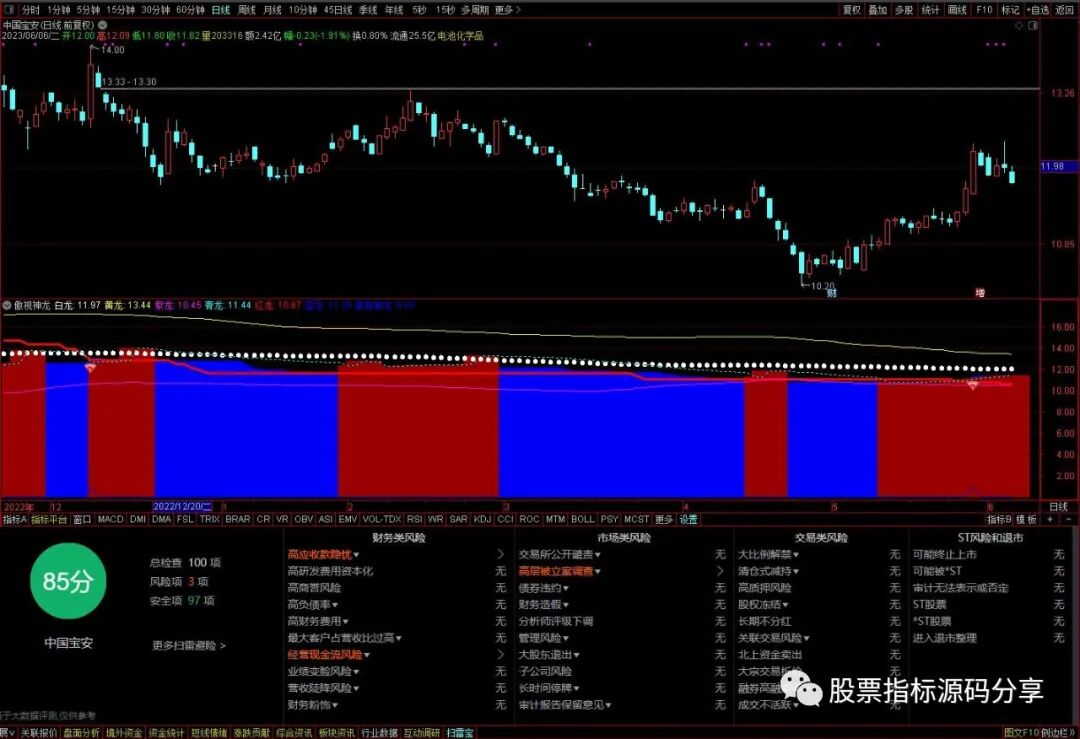Expand 财务粉饰 risk details
The height and width of the screenshot is (739, 1080).
point(313,705)
